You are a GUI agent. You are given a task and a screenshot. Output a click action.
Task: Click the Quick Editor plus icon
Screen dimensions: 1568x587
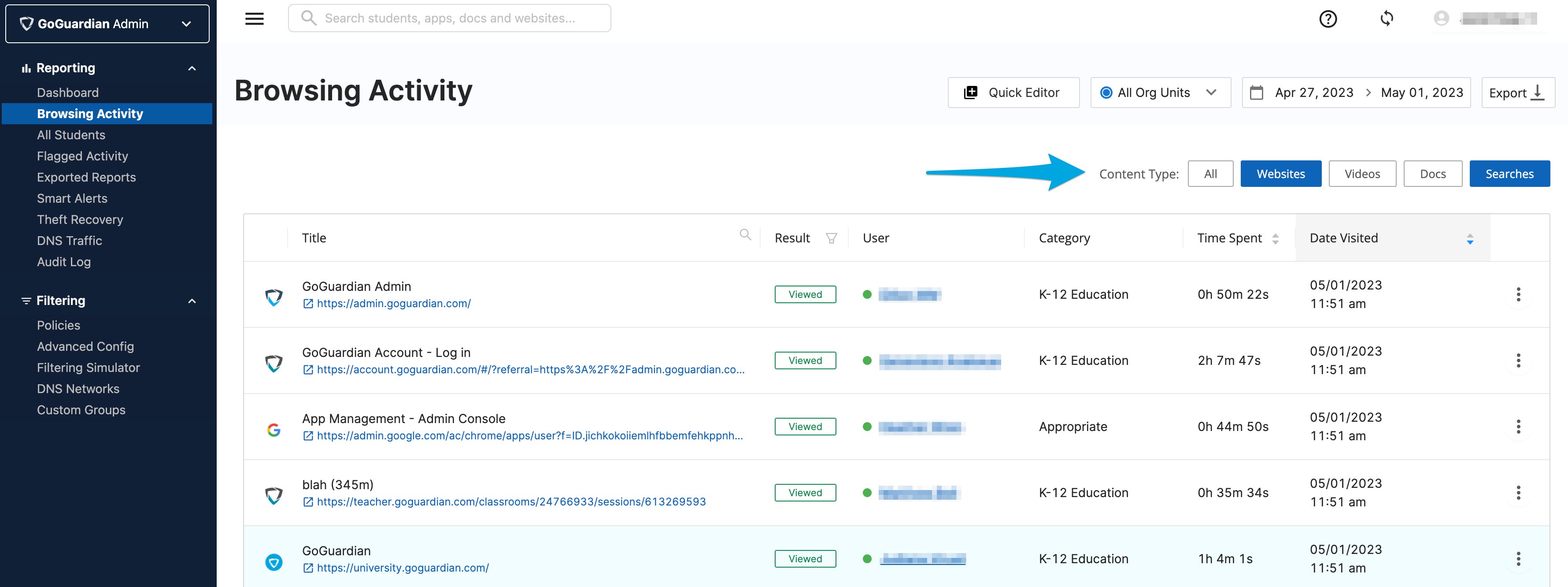click(971, 93)
